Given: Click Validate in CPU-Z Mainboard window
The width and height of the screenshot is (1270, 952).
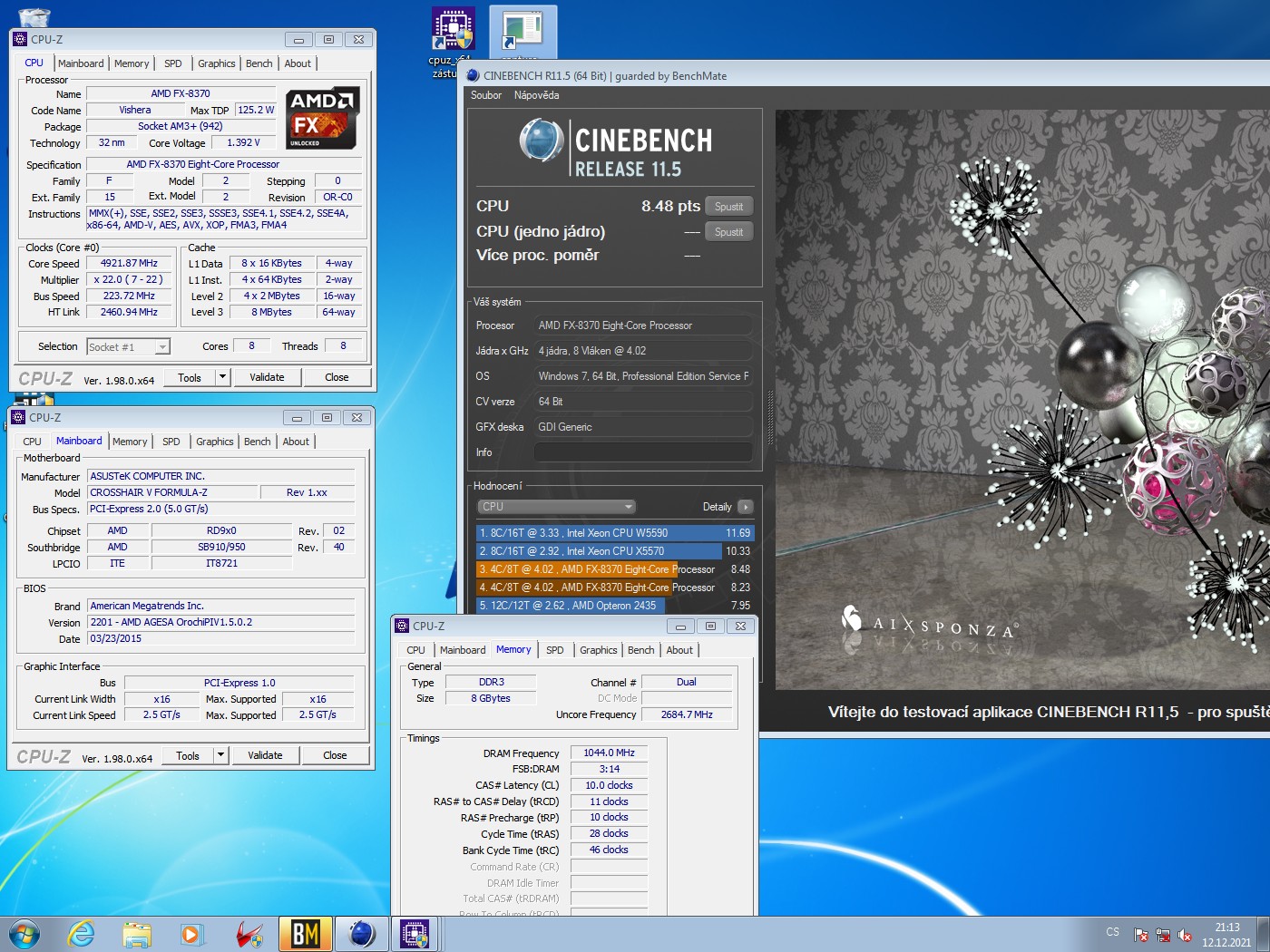Looking at the screenshot, I should 265,755.
